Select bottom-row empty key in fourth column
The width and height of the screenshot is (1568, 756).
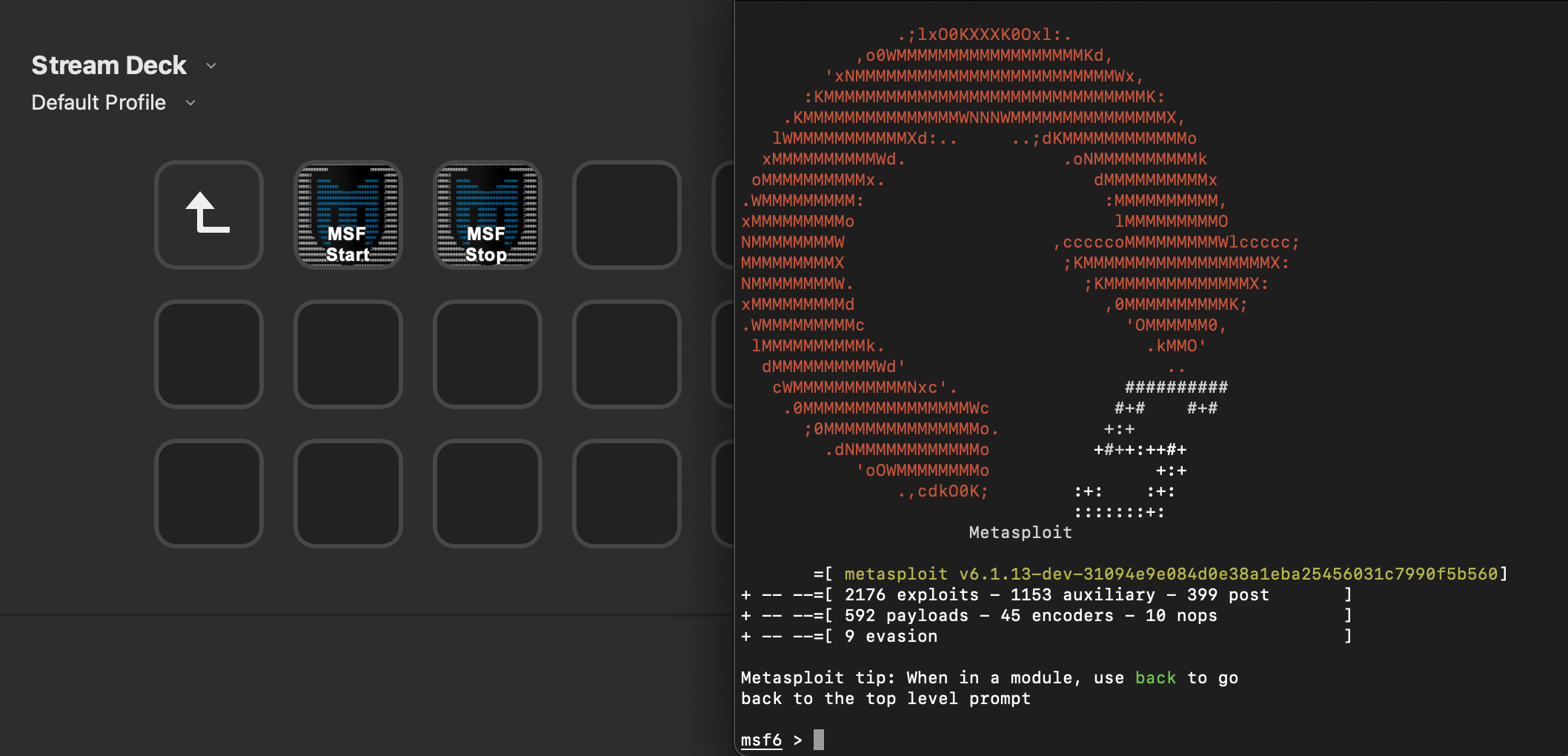(626, 494)
